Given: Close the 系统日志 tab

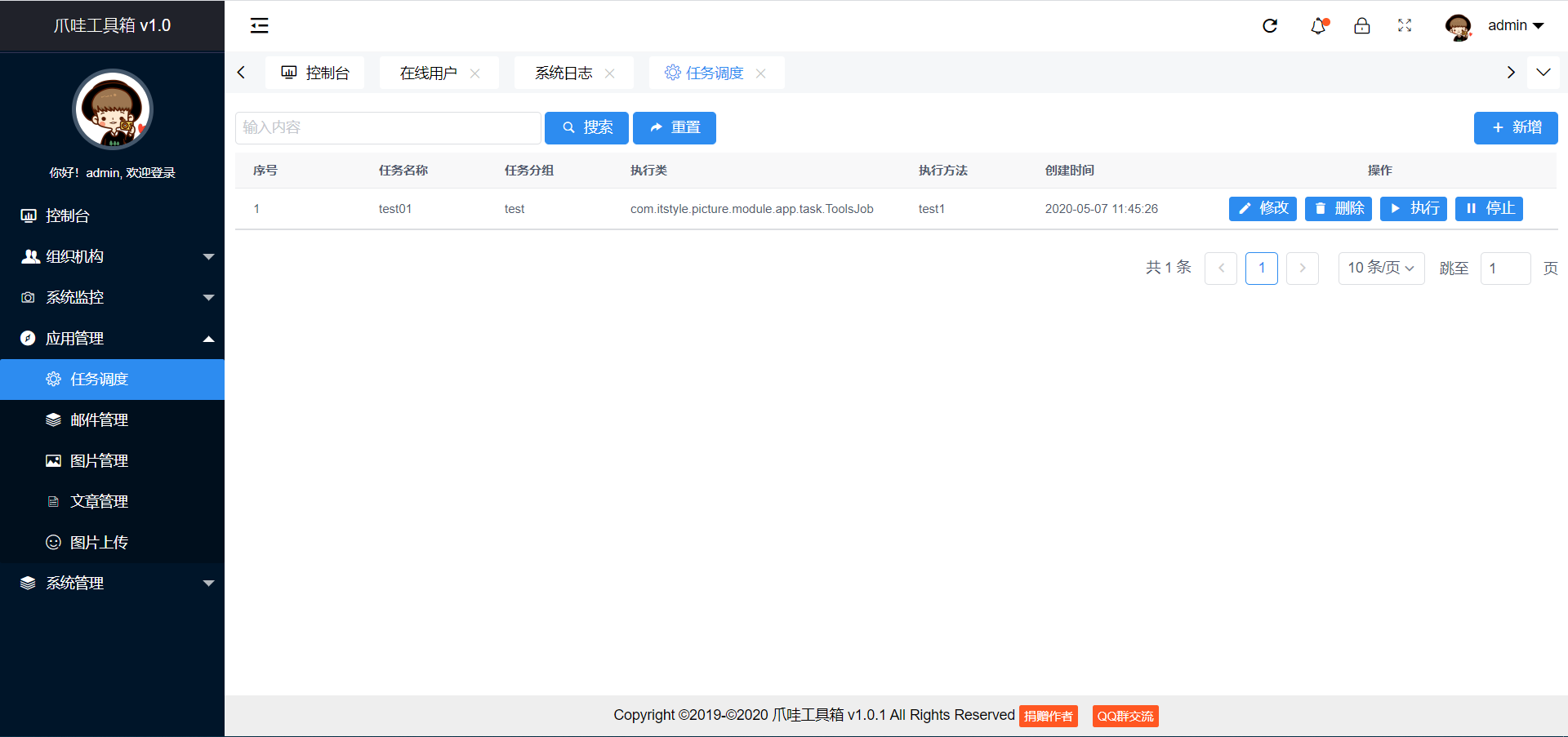Looking at the screenshot, I should pos(609,73).
